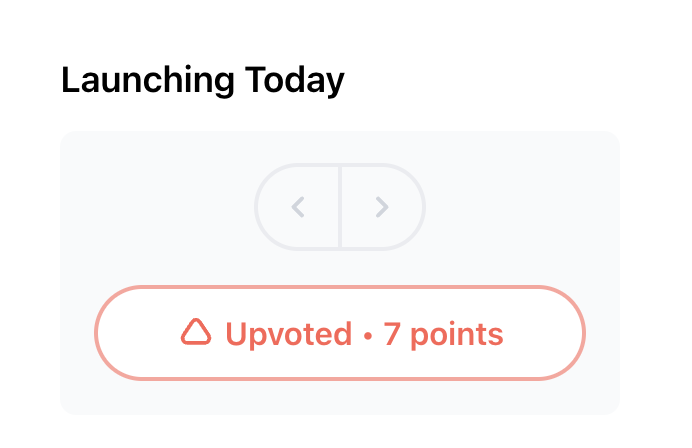This screenshot has height=448, width=692.
Task: Click the left chevron arrow
Action: (x=297, y=207)
